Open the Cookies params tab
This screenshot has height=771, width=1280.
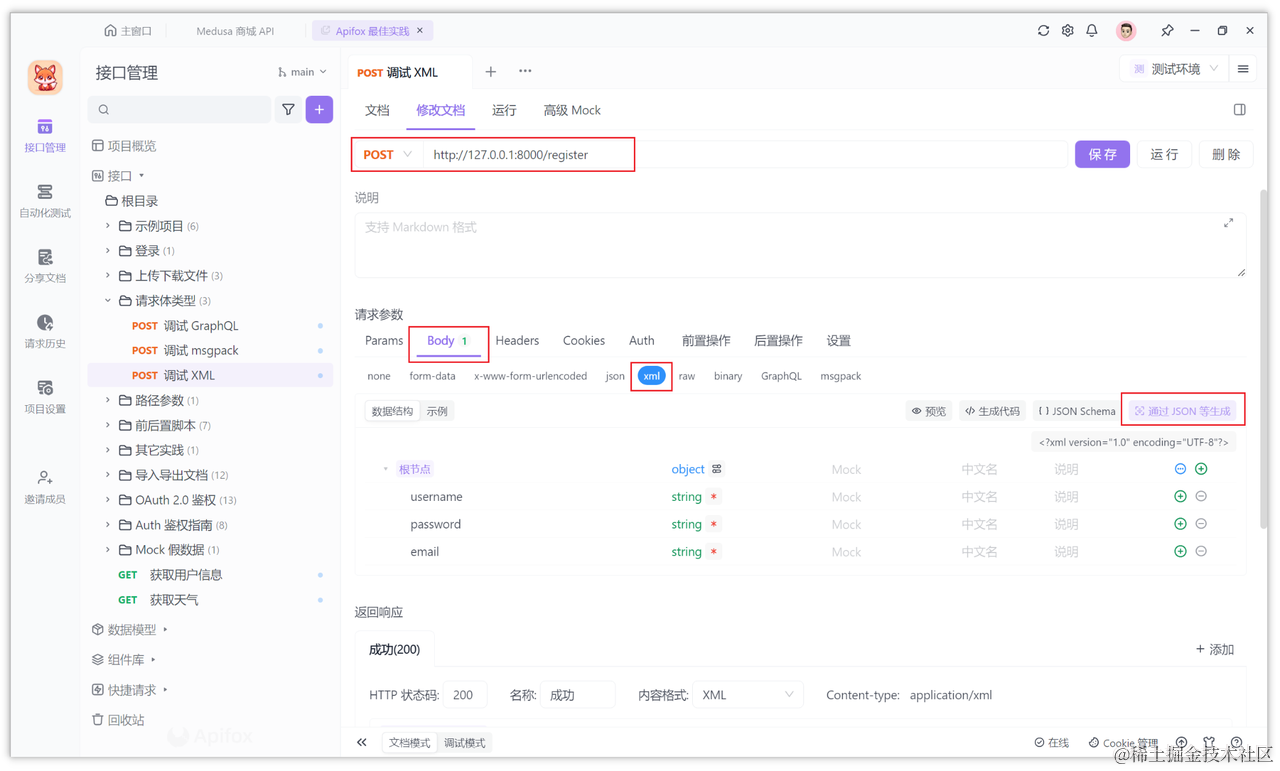pos(584,341)
